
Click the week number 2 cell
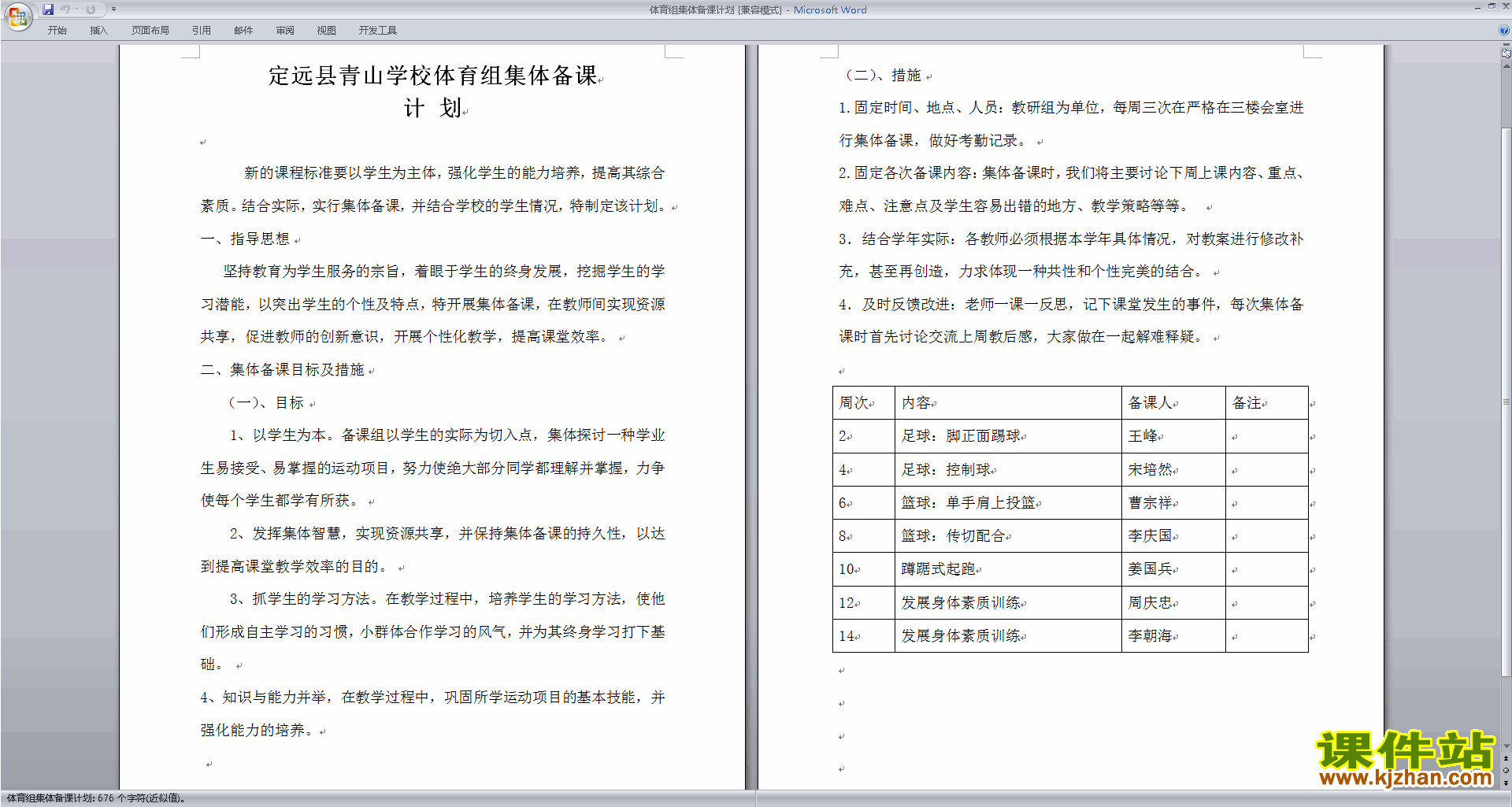(863, 435)
